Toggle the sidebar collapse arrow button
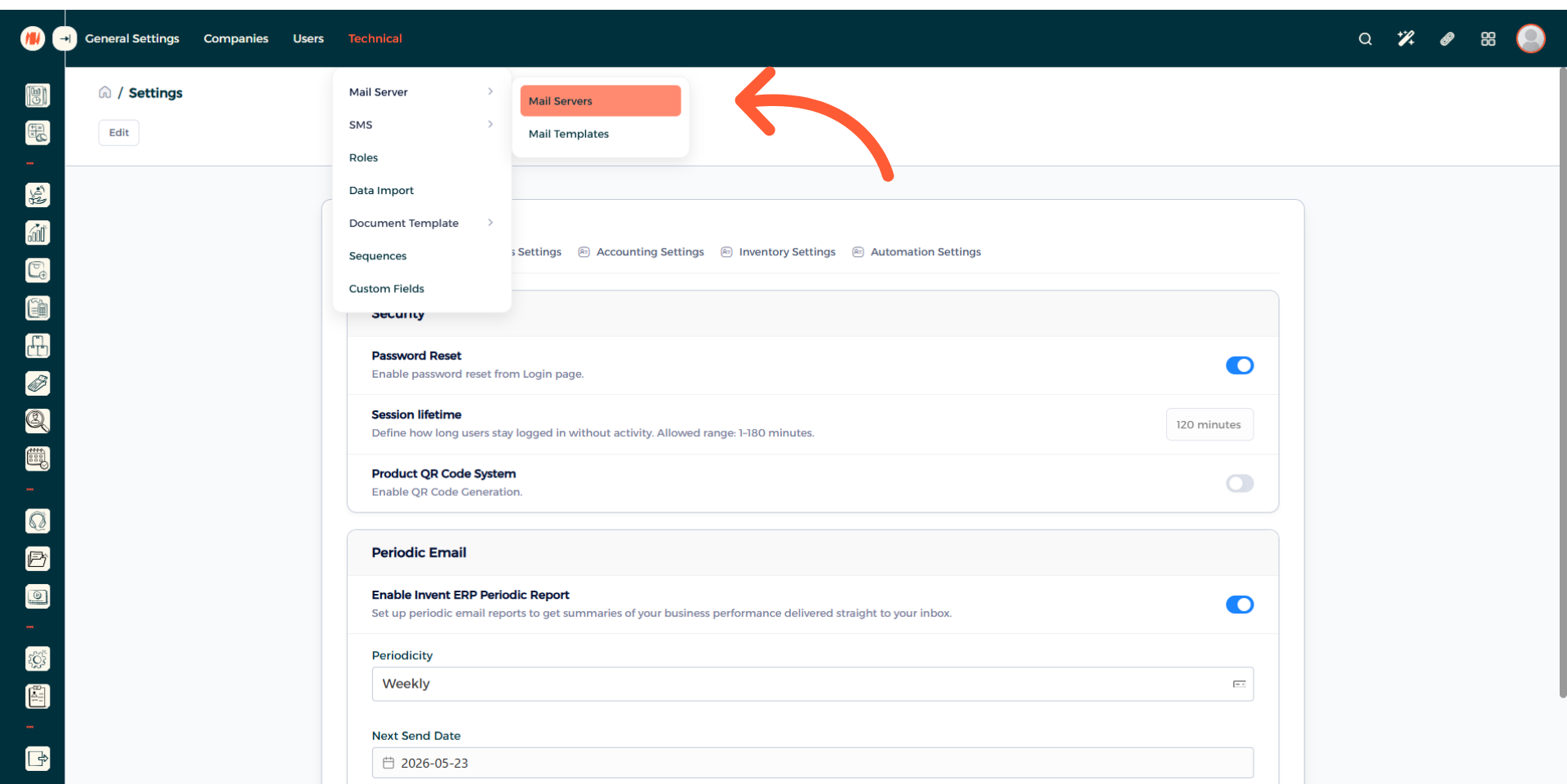Image resolution: width=1567 pixels, height=784 pixels. pyautogui.click(x=64, y=38)
